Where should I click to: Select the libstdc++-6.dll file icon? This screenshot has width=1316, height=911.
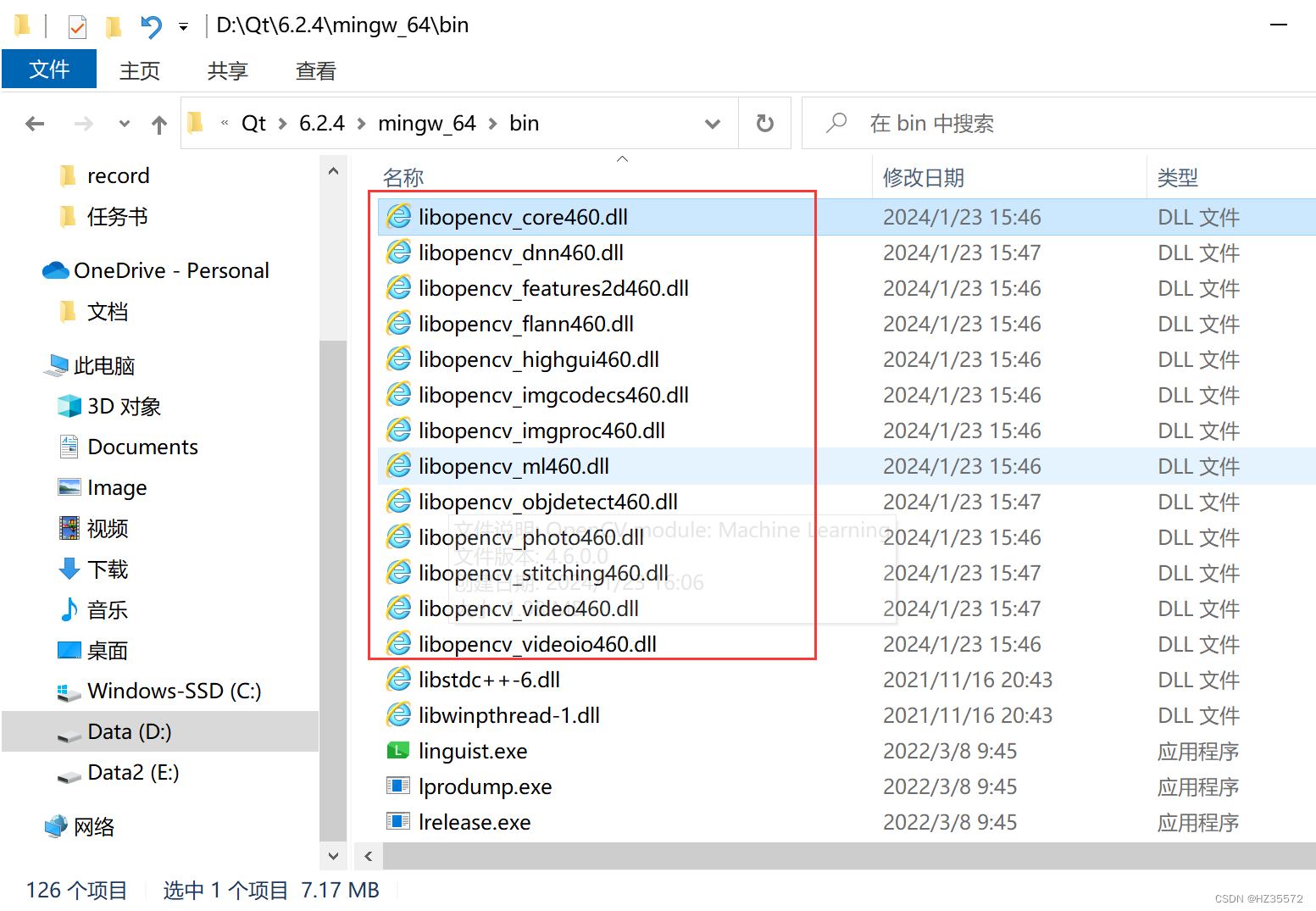(x=398, y=679)
